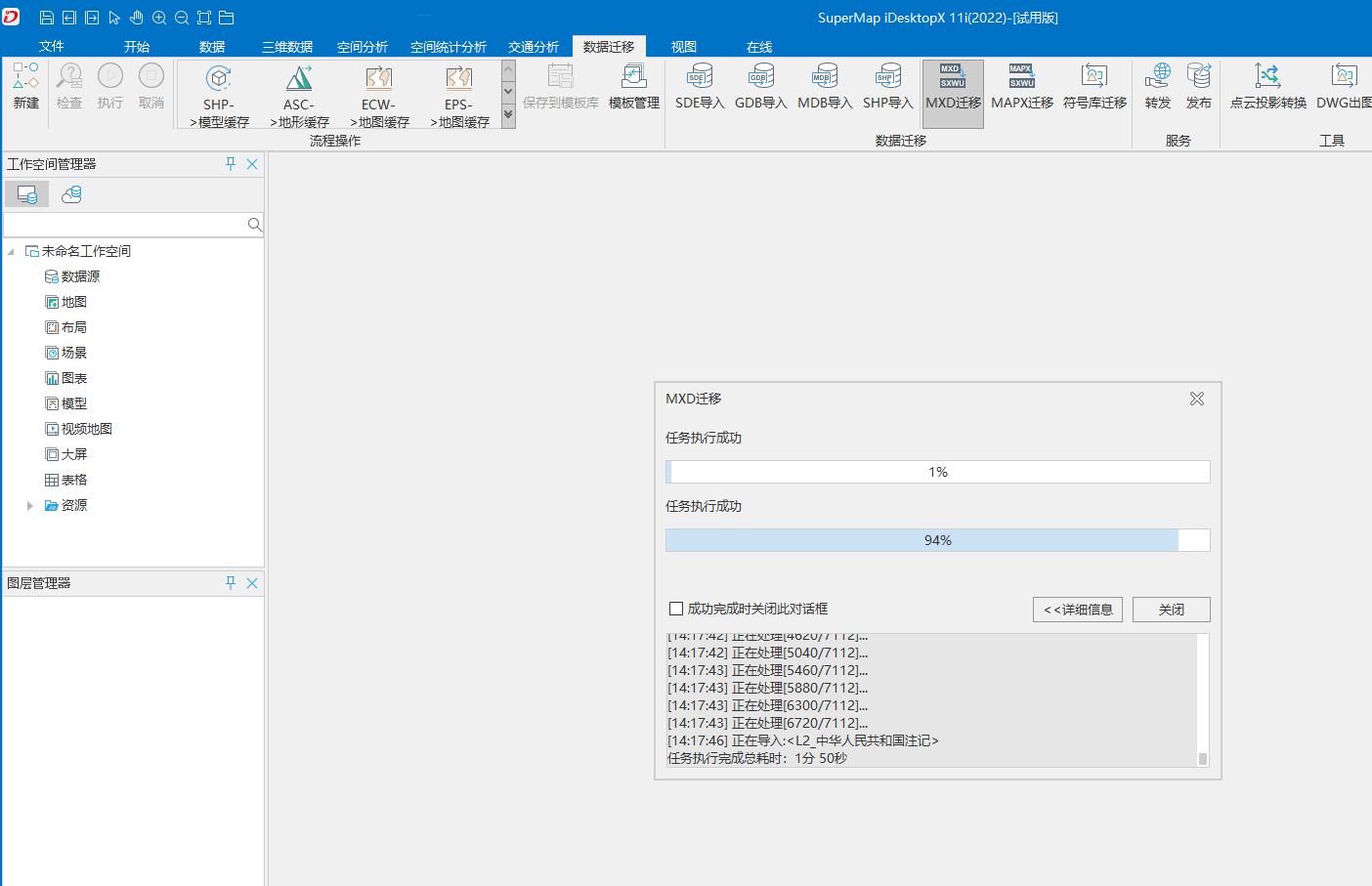The width and height of the screenshot is (1372, 886).
Task: Open SHP to model cache process
Action: [x=219, y=96]
